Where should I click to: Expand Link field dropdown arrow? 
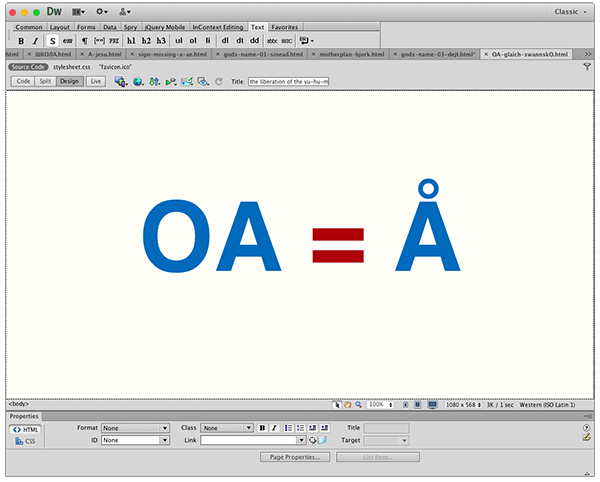302,440
